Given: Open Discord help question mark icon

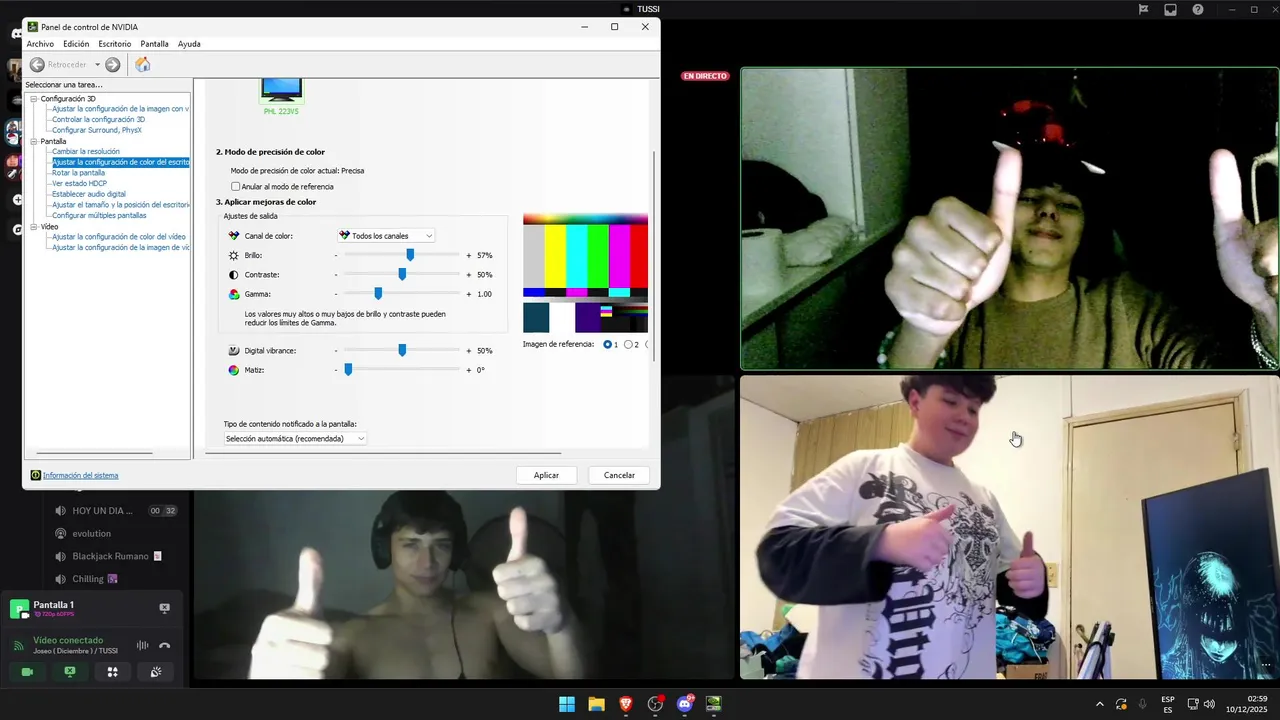Looking at the screenshot, I should pyautogui.click(x=1198, y=10).
